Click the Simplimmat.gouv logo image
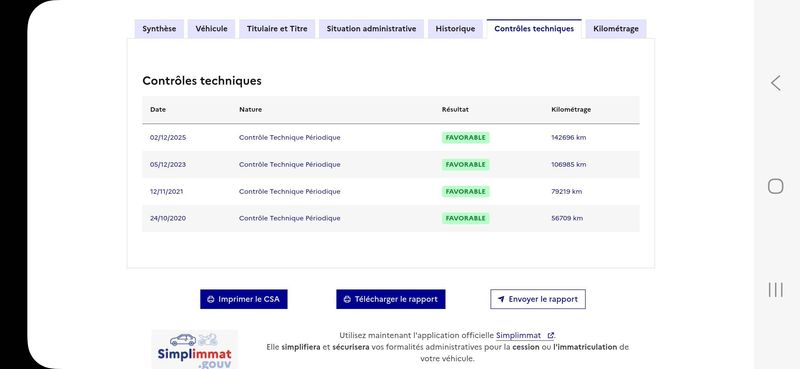Image resolution: width=800 pixels, height=369 pixels. pyautogui.click(x=194, y=349)
